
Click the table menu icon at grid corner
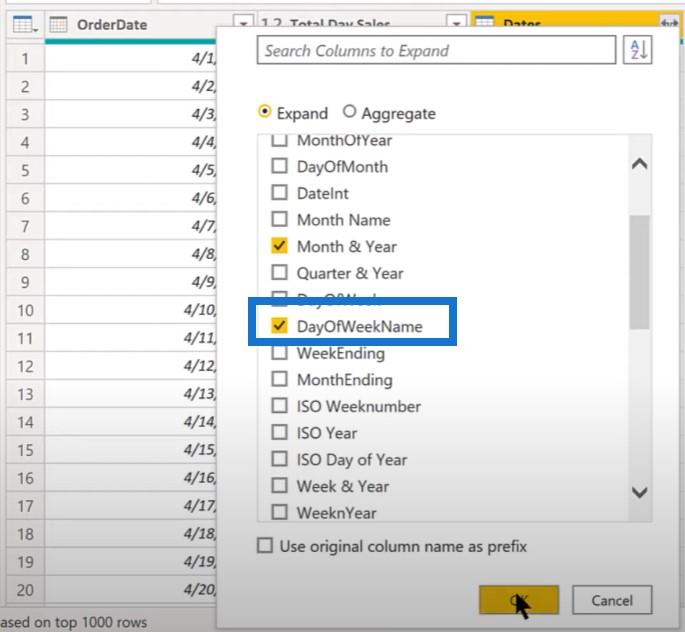[25, 24]
